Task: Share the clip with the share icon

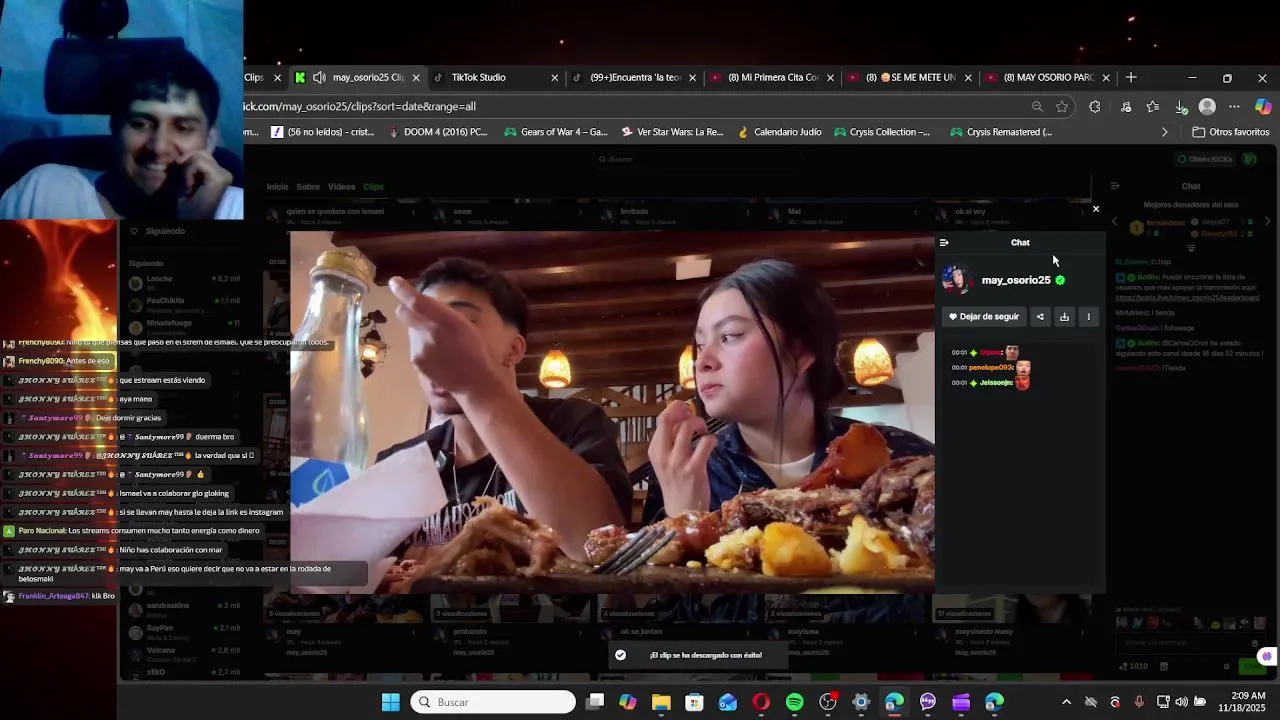Action: (x=1040, y=317)
